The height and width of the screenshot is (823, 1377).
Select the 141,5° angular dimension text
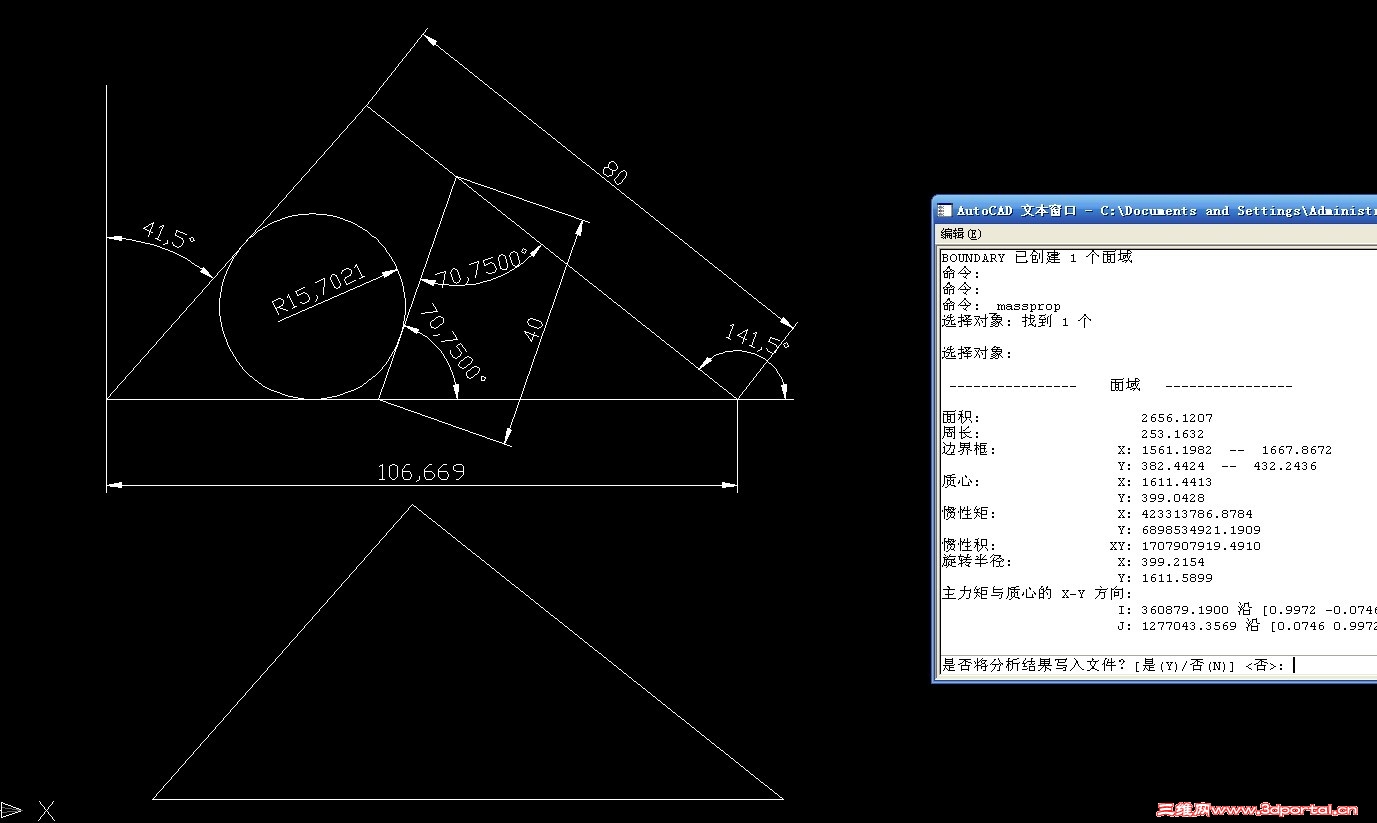[x=757, y=339]
